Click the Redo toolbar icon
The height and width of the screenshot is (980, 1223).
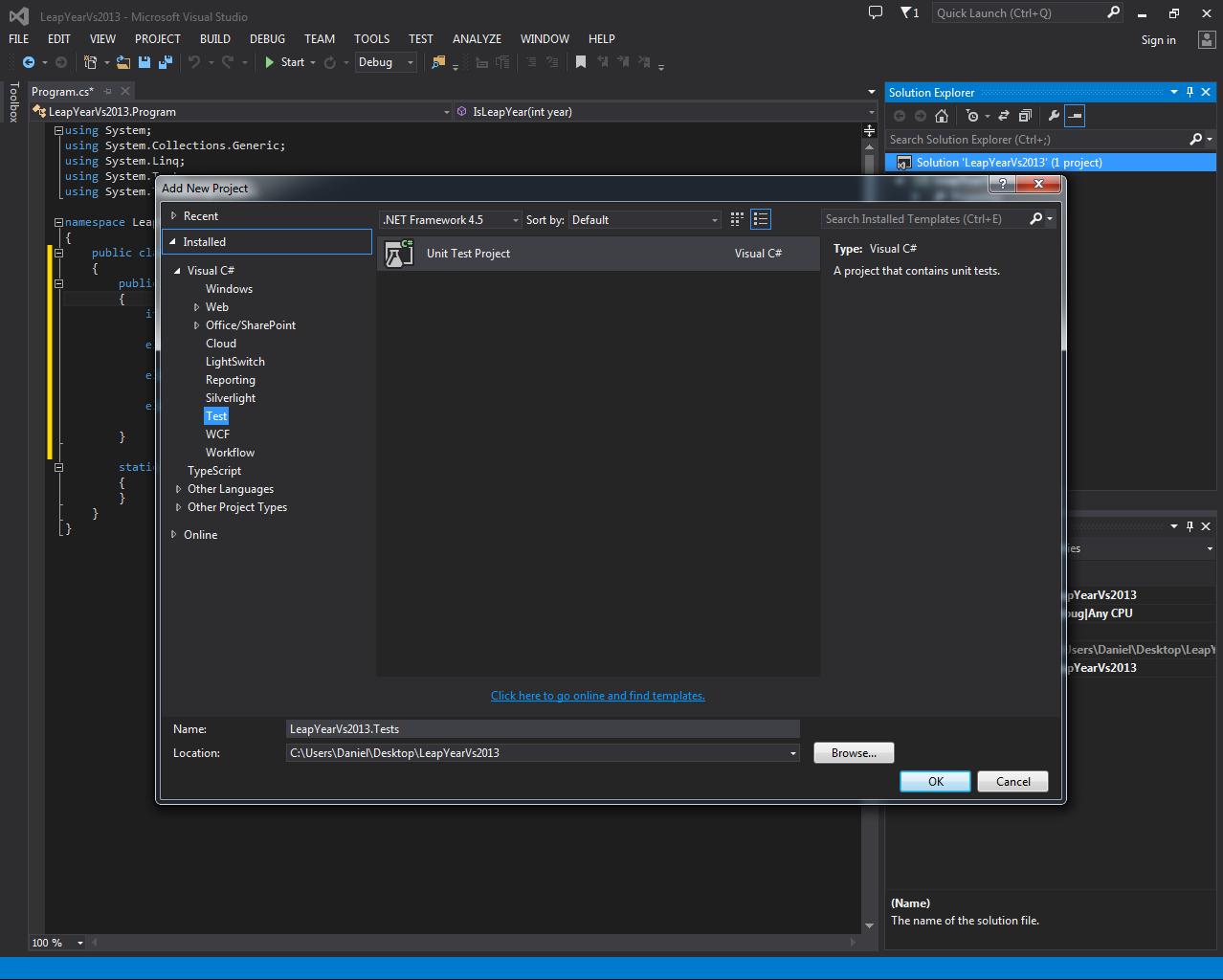[228, 62]
